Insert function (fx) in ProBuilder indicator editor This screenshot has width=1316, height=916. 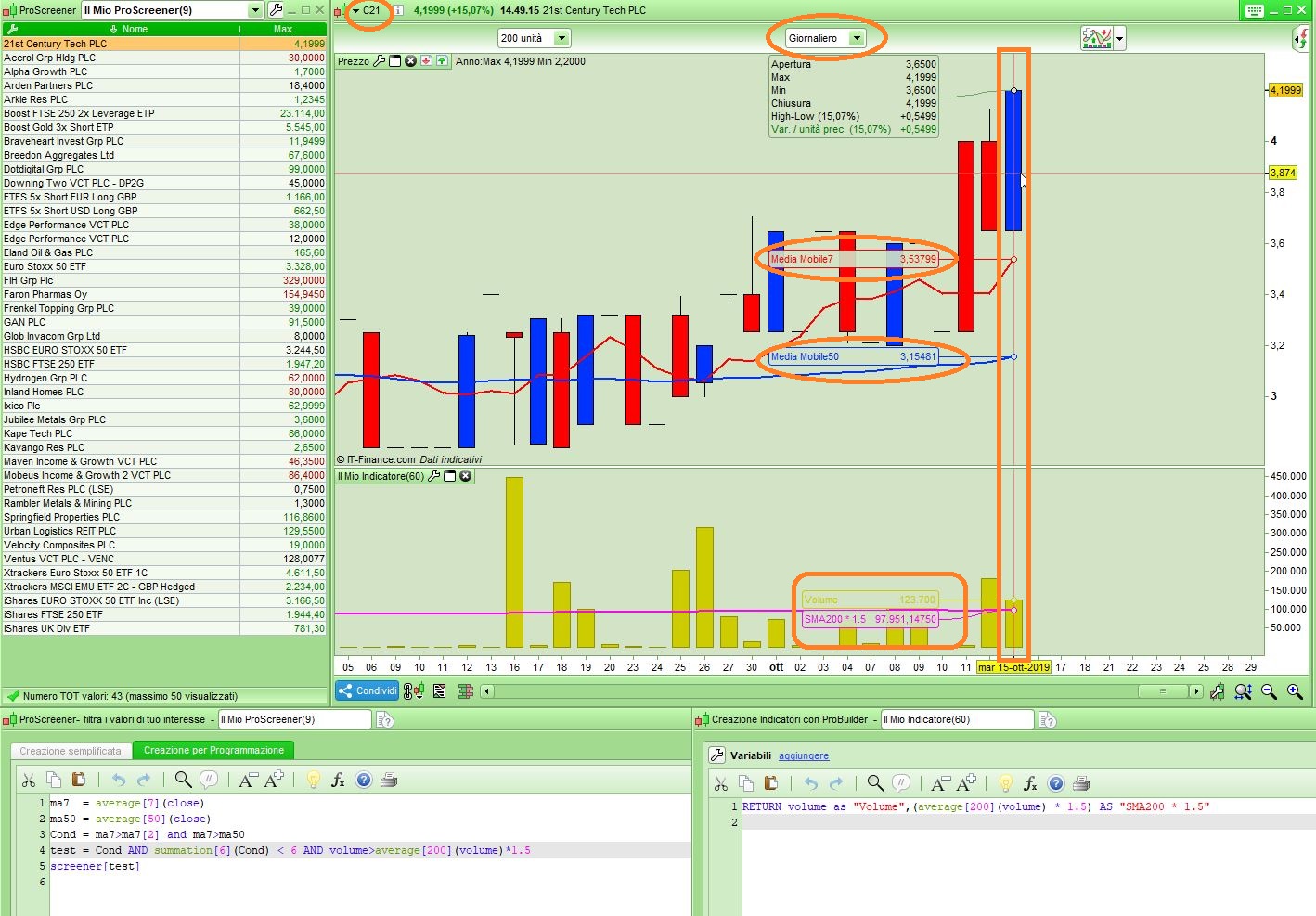point(1030,783)
